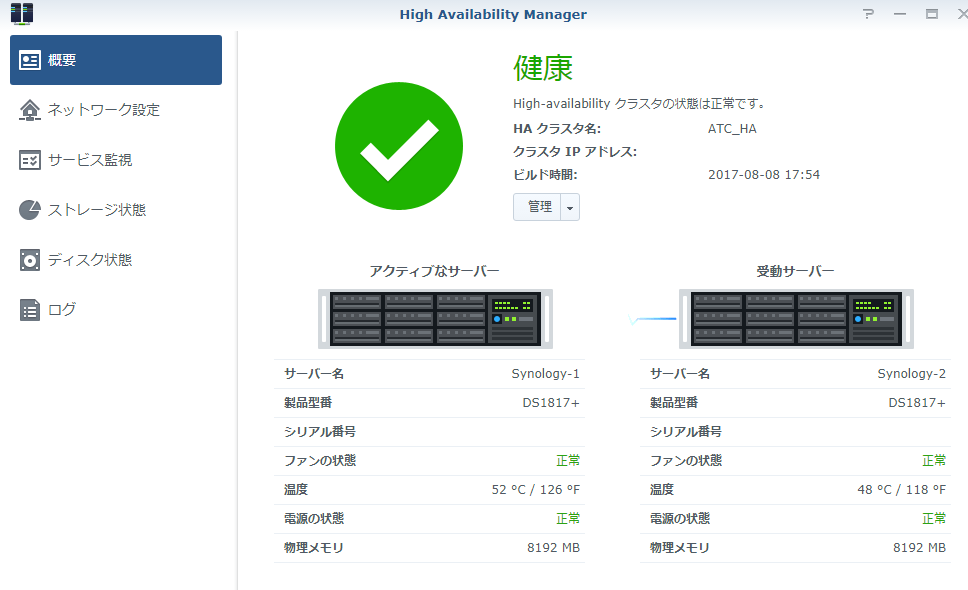Show the ディスク状態 page
This screenshot has width=968, height=590.
(x=116, y=260)
